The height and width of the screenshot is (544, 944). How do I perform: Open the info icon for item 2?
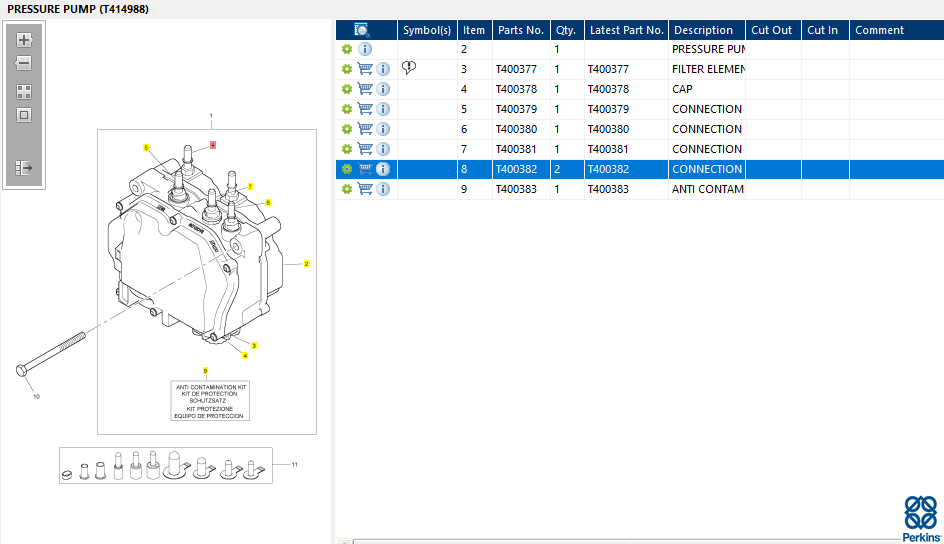pyautogui.click(x=365, y=49)
